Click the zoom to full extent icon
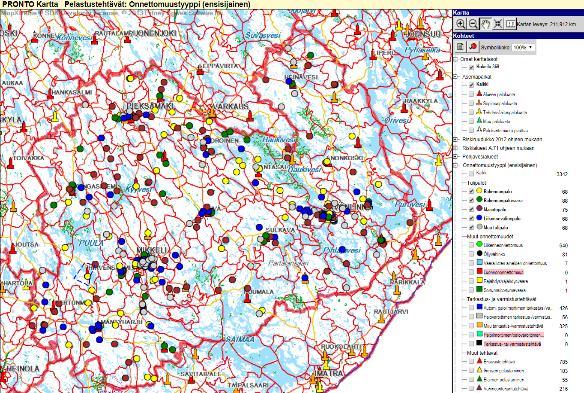 point(498,24)
